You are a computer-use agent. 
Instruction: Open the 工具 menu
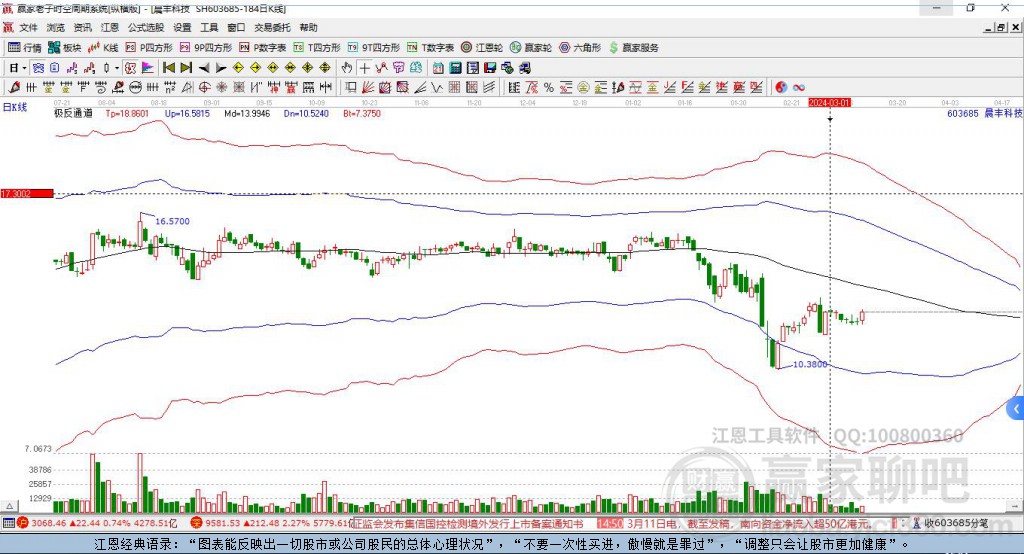pos(209,27)
